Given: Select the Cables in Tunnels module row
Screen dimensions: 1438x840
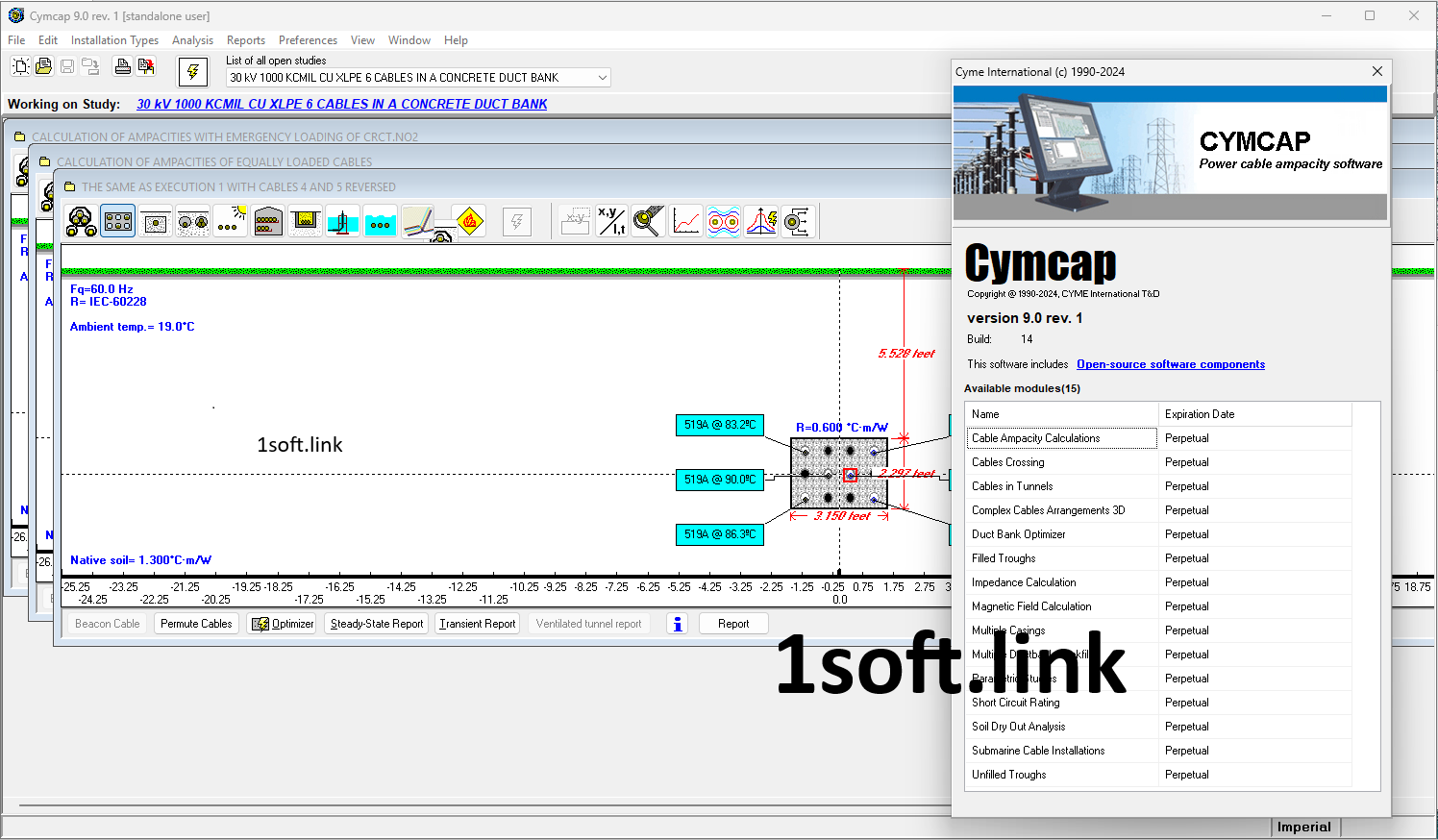Looking at the screenshot, I should [x=1158, y=486].
